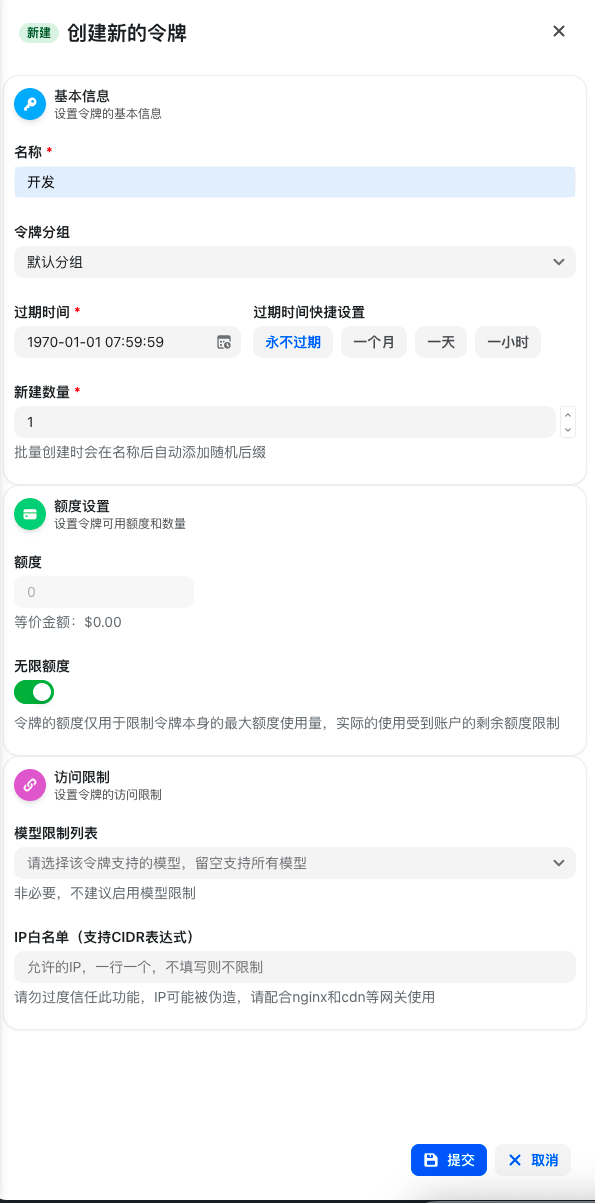The height and width of the screenshot is (1203, 595).
Task: Select the 一个月 expiry option
Action: [373, 342]
